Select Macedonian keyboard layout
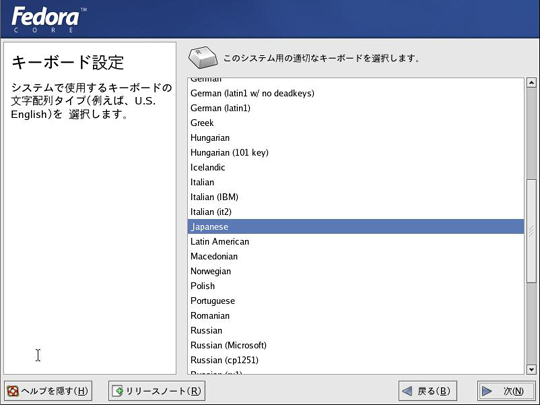Viewport: 540px width, 405px height. [356, 256]
